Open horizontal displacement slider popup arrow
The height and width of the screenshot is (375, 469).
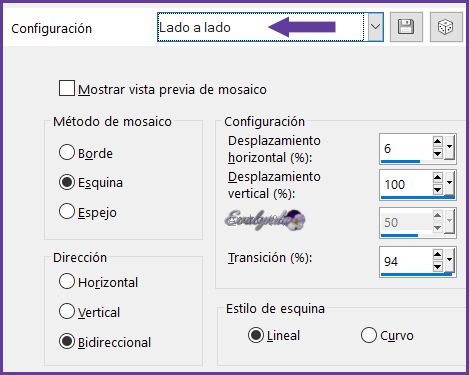(449, 148)
